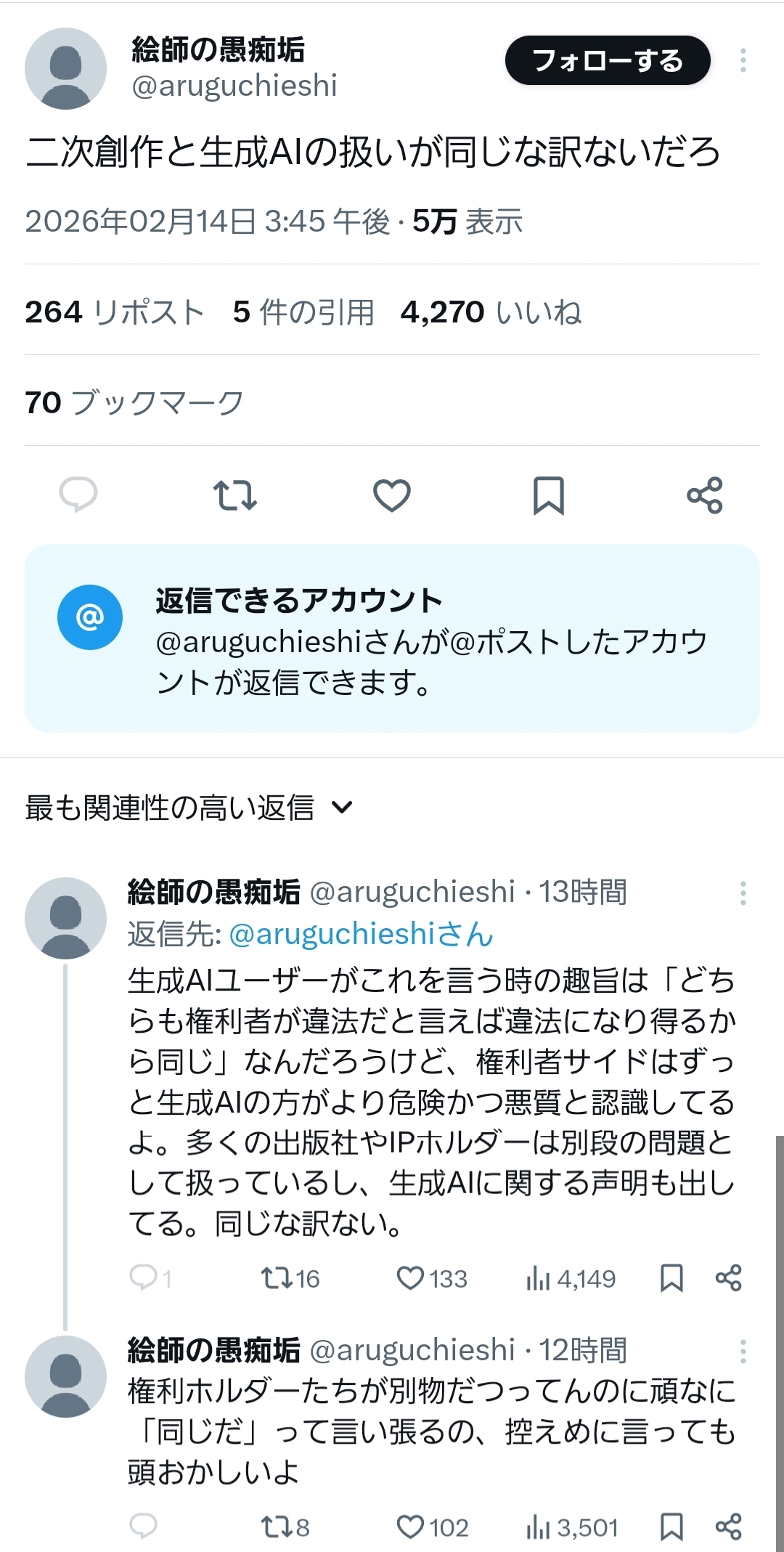784x1552 pixels.
Task: Open more options on 13時間 reply
Action: tap(743, 893)
